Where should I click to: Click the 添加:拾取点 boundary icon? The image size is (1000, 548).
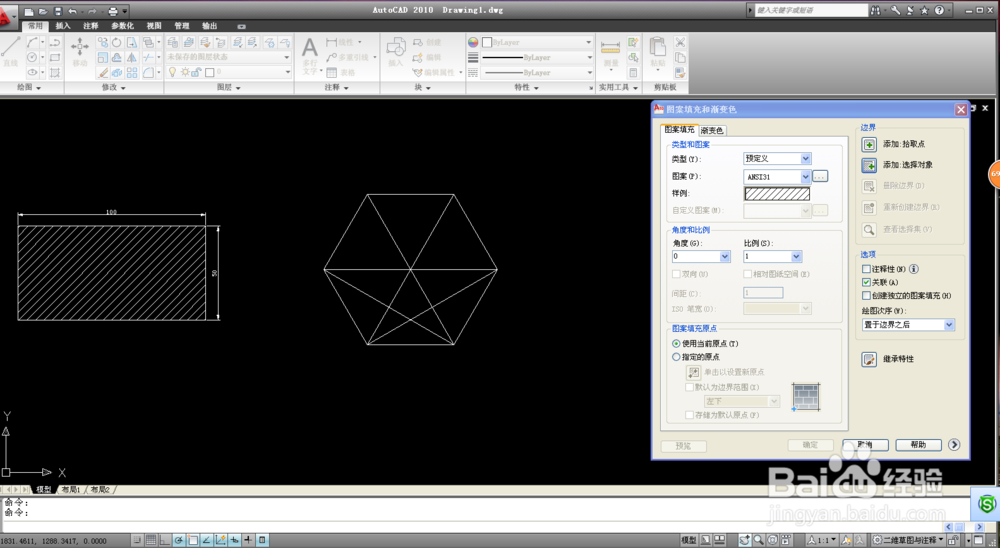pyautogui.click(x=869, y=144)
